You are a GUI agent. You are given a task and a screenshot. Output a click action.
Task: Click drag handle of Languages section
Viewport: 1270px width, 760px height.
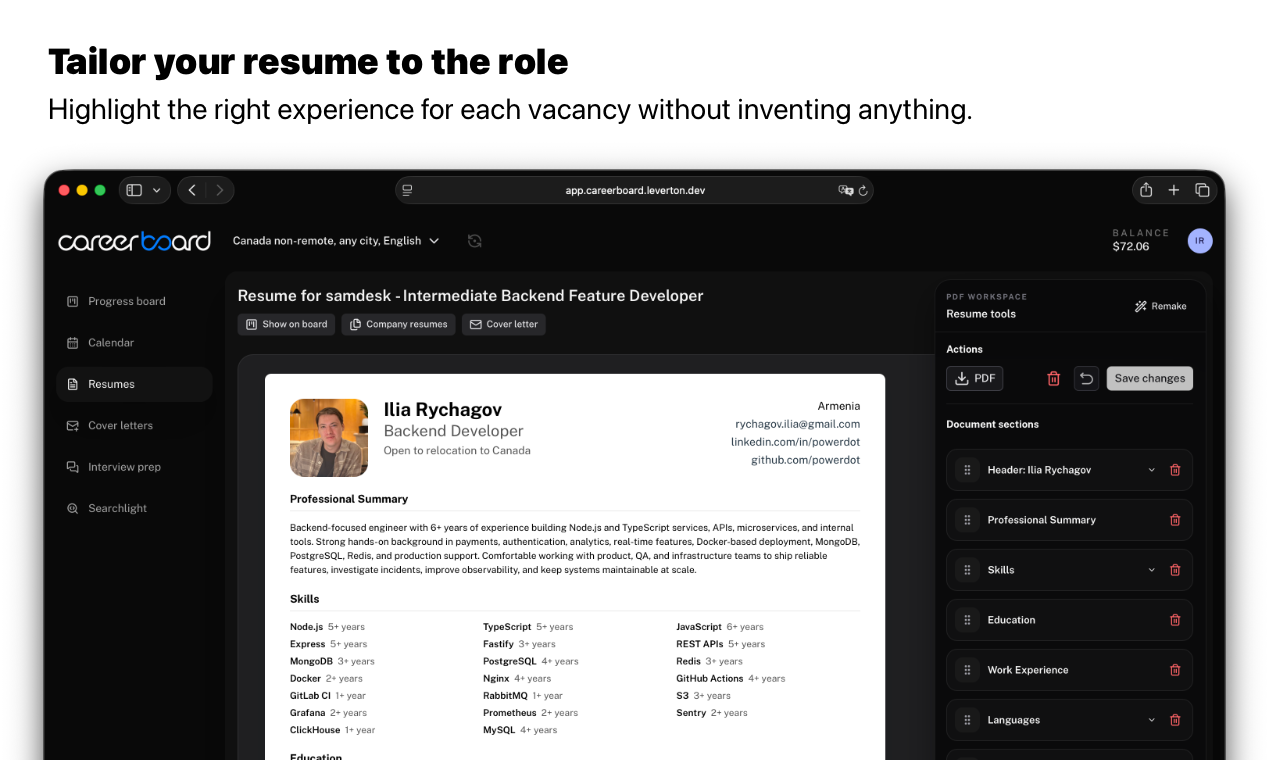point(967,720)
